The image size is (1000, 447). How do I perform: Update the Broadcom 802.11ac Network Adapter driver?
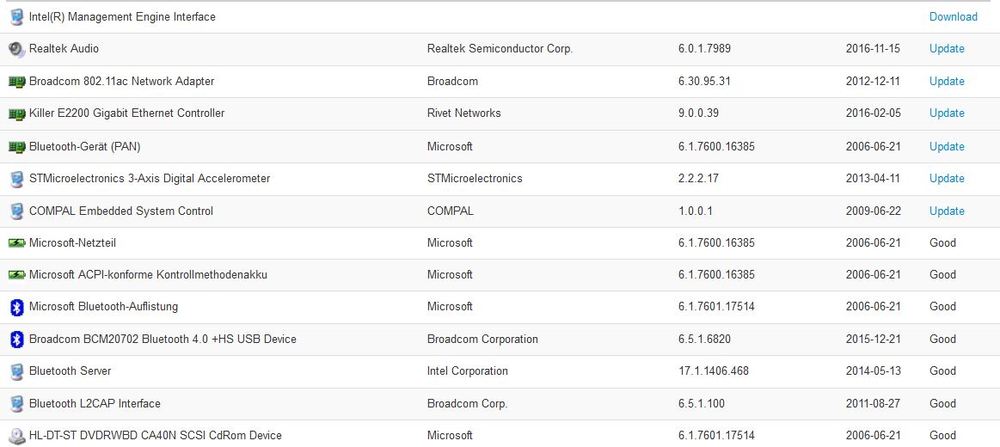[x=946, y=81]
